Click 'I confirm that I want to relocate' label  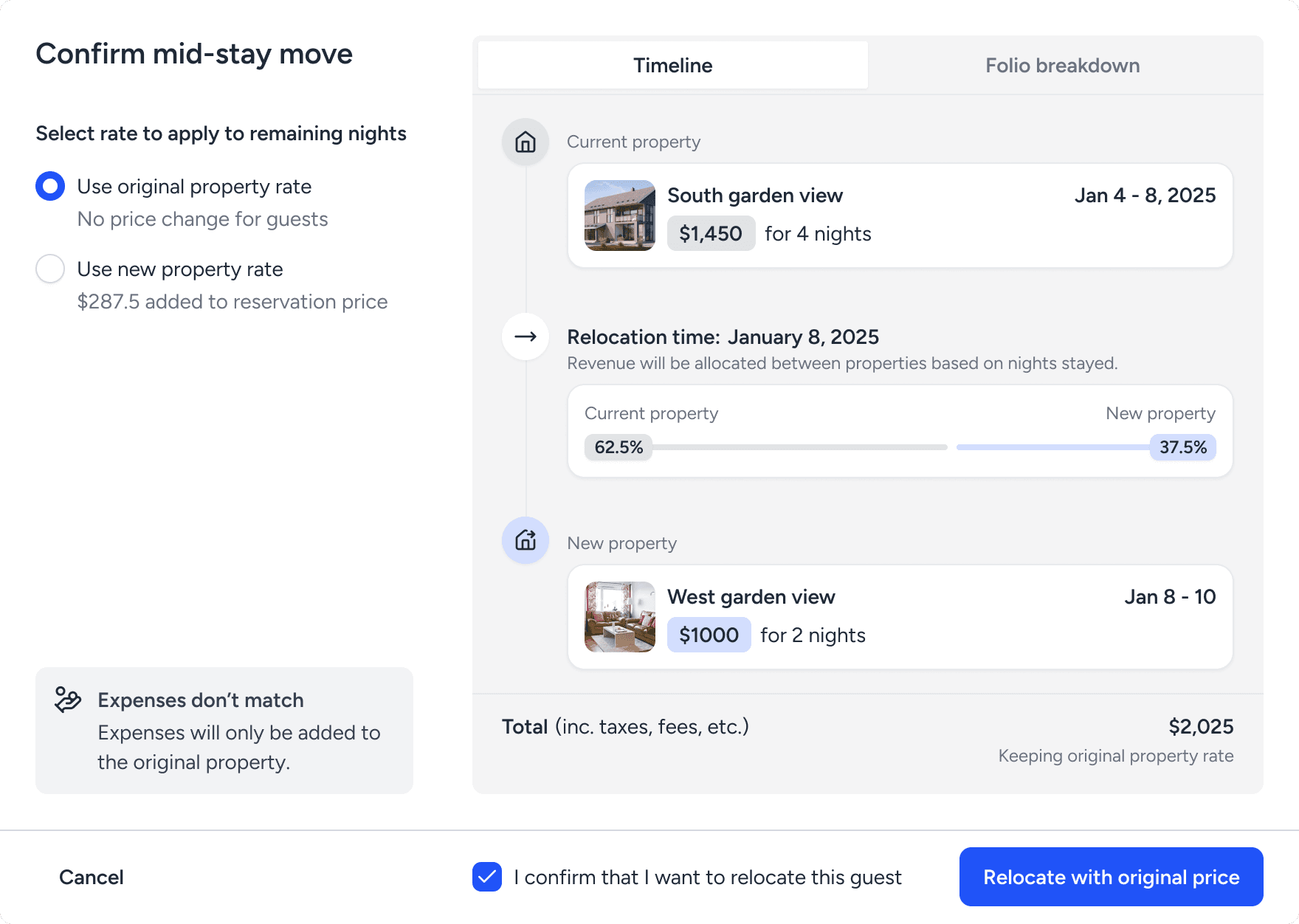708,877
